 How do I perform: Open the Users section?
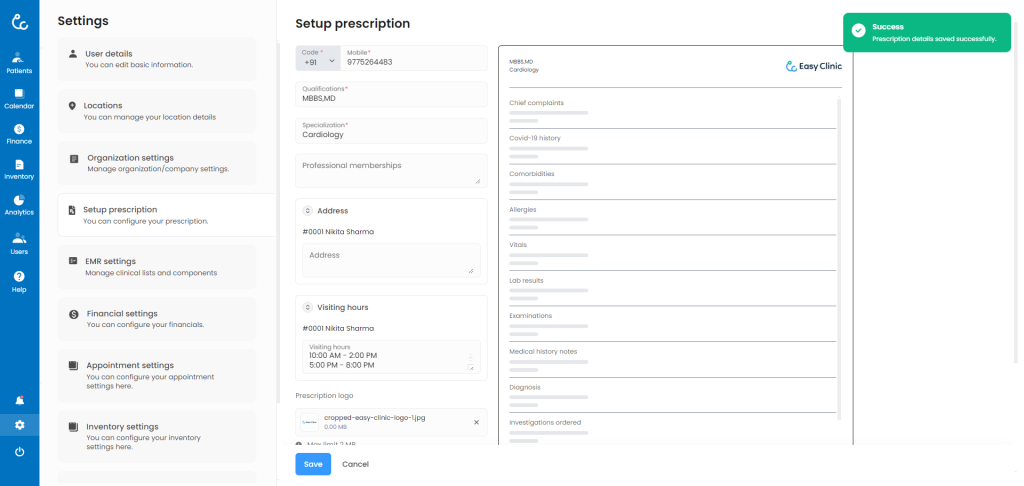click(x=19, y=243)
